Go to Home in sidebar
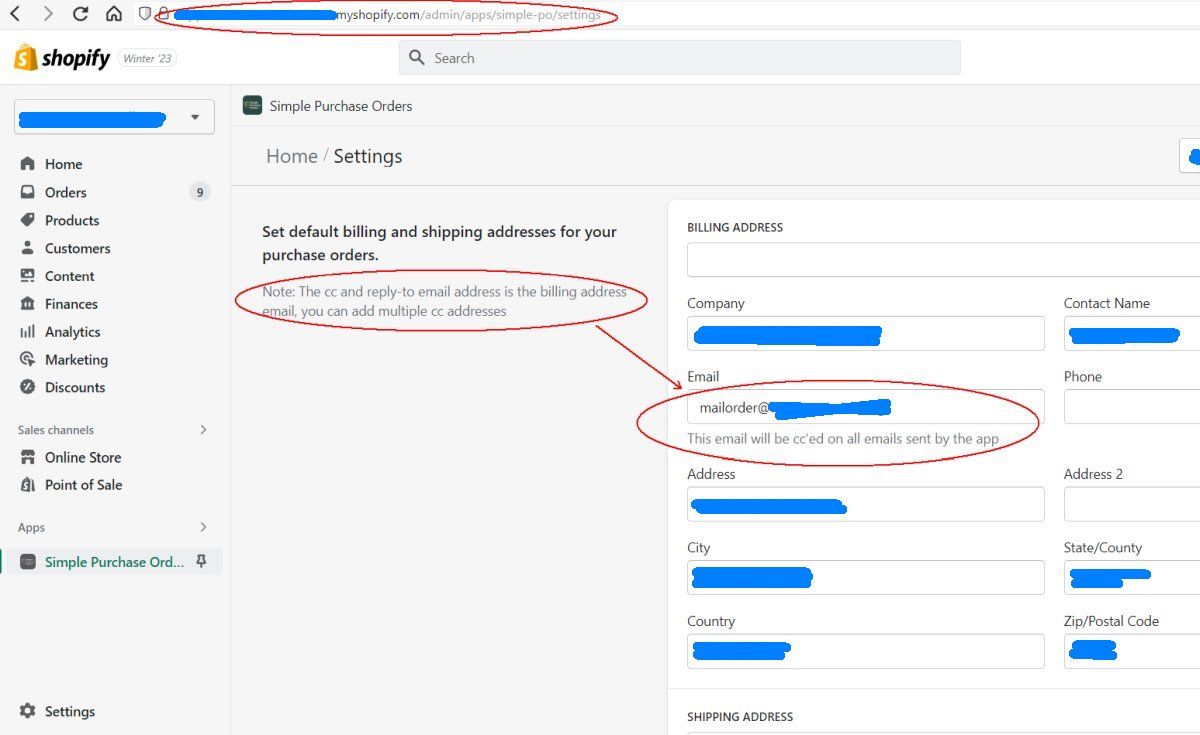Screen dimensions: 1200x735 pyautogui.click(x=63, y=164)
